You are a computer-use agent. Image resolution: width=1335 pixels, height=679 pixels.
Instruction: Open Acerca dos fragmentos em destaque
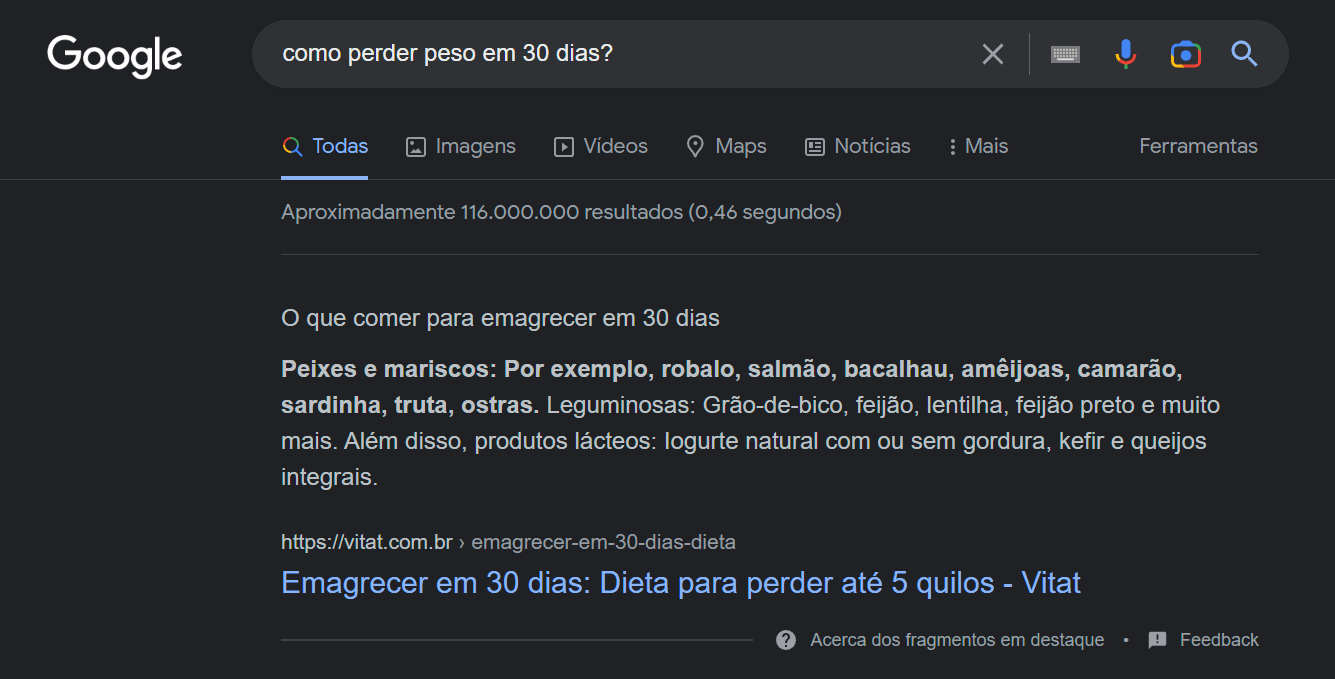click(x=957, y=640)
